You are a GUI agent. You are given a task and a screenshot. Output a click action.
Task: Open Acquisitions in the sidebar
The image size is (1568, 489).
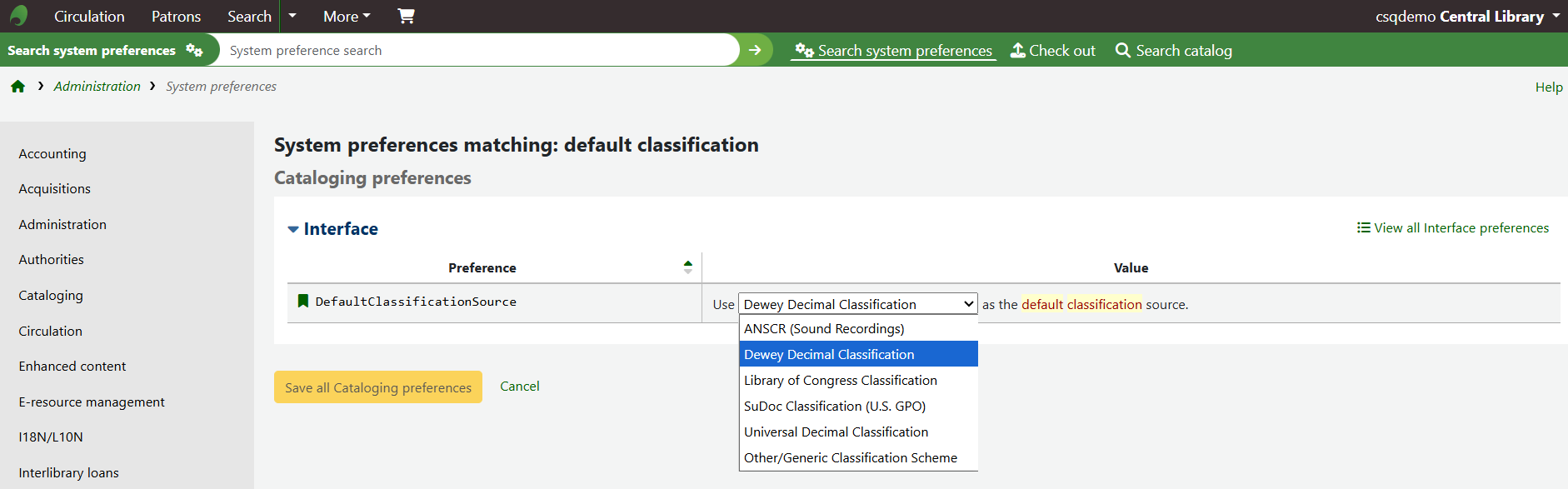(55, 189)
